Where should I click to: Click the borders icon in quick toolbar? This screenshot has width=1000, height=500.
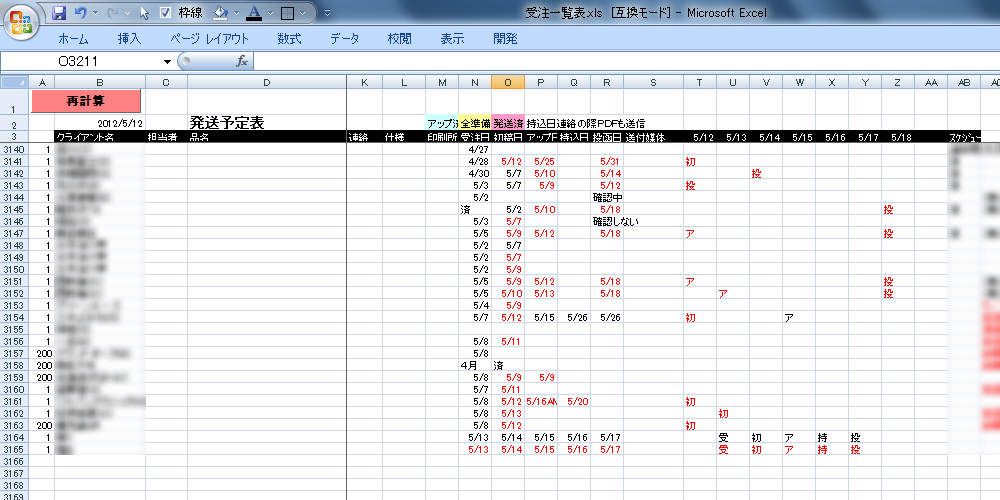tap(287, 14)
